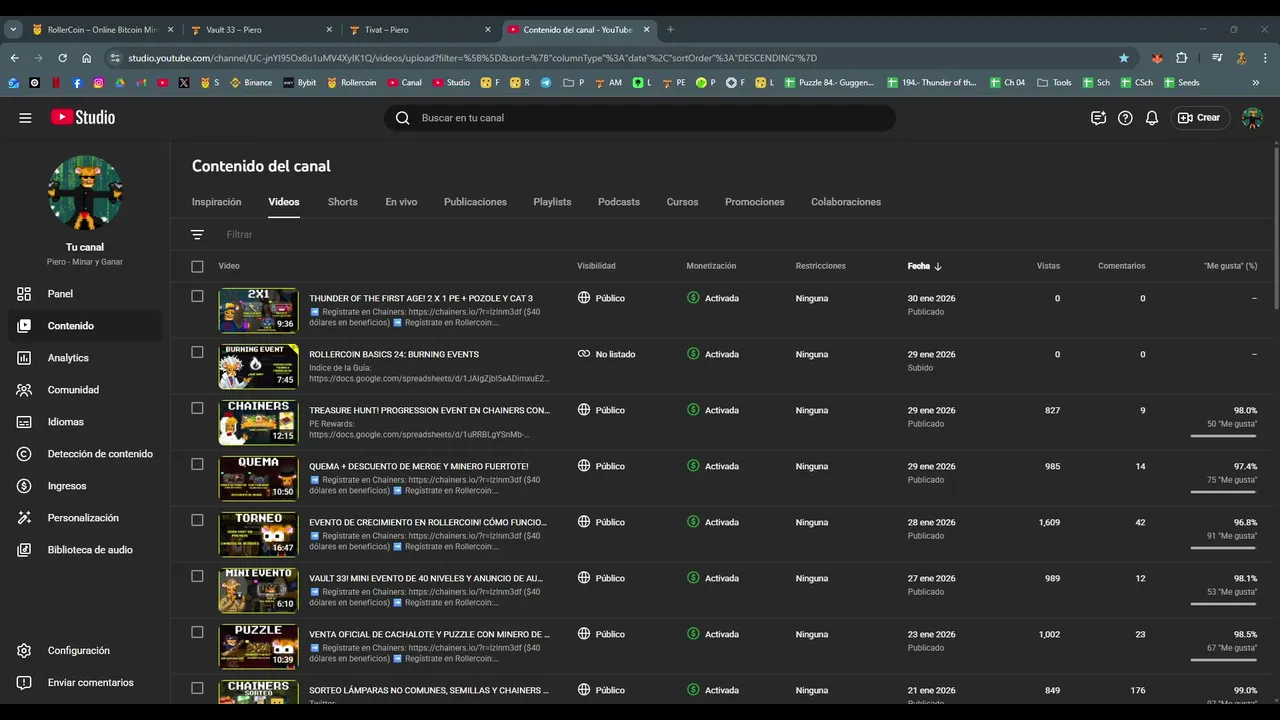Open the comments feedback icon in header
1280x720 pixels.
1098,118
